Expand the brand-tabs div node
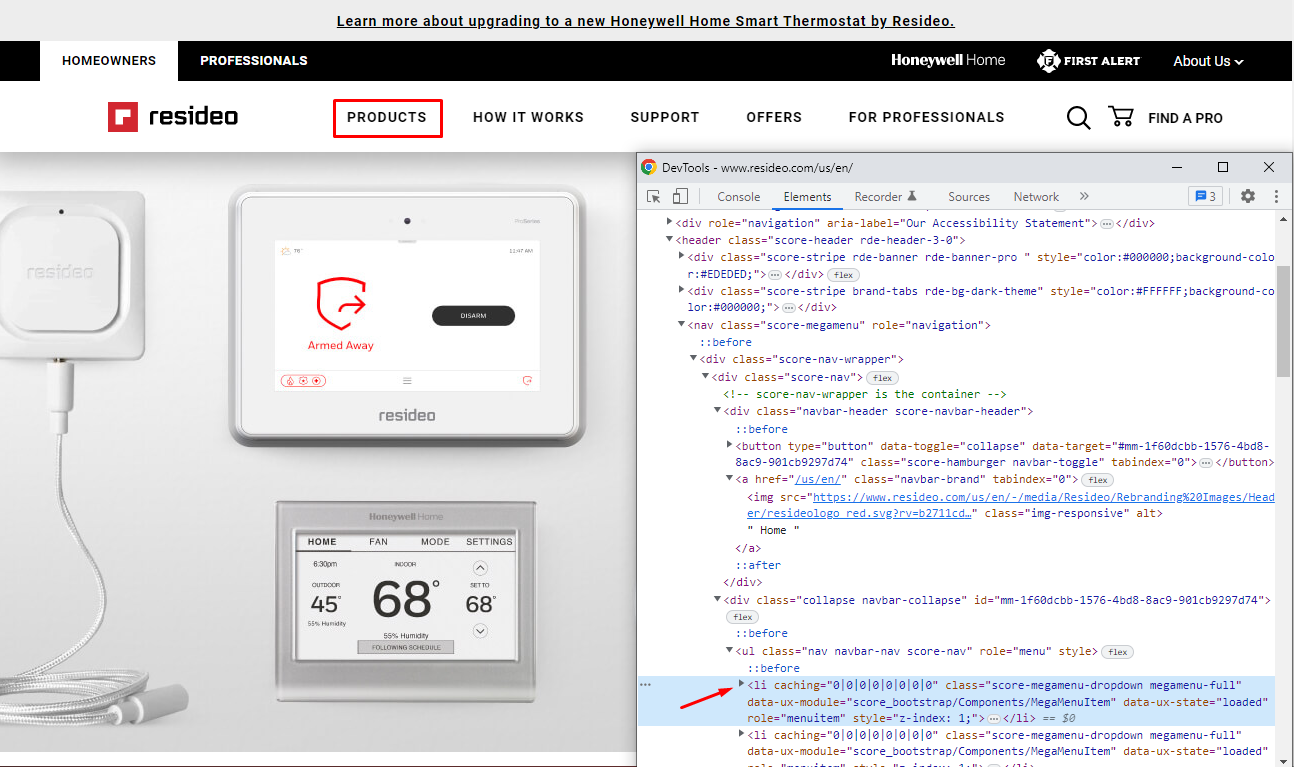Viewport: 1294px width, 767px height. point(682,291)
